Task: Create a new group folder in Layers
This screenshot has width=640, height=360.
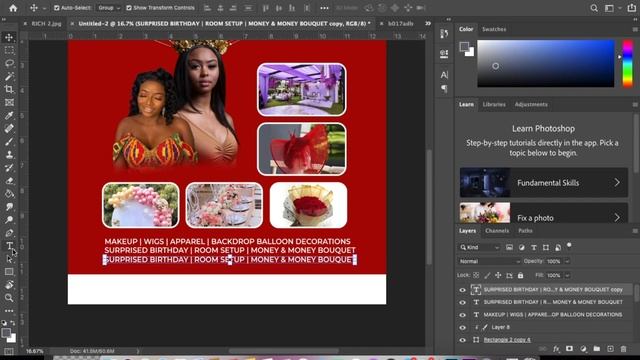Action: (597, 349)
